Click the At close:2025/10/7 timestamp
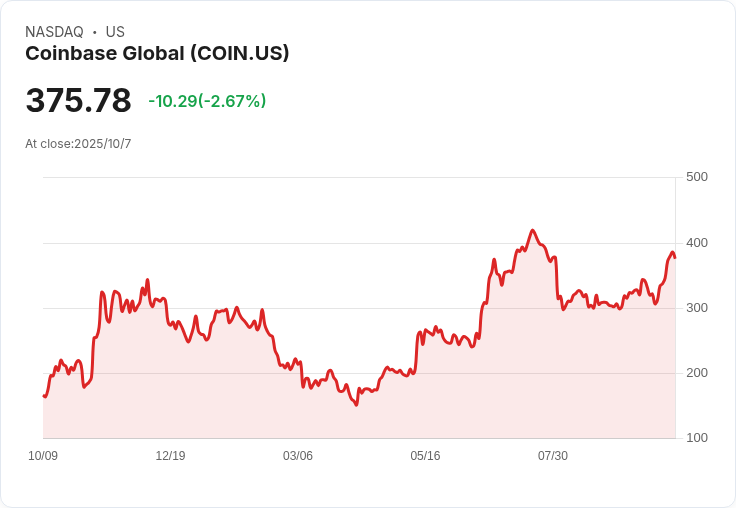Image resolution: width=736 pixels, height=508 pixels. tap(78, 144)
